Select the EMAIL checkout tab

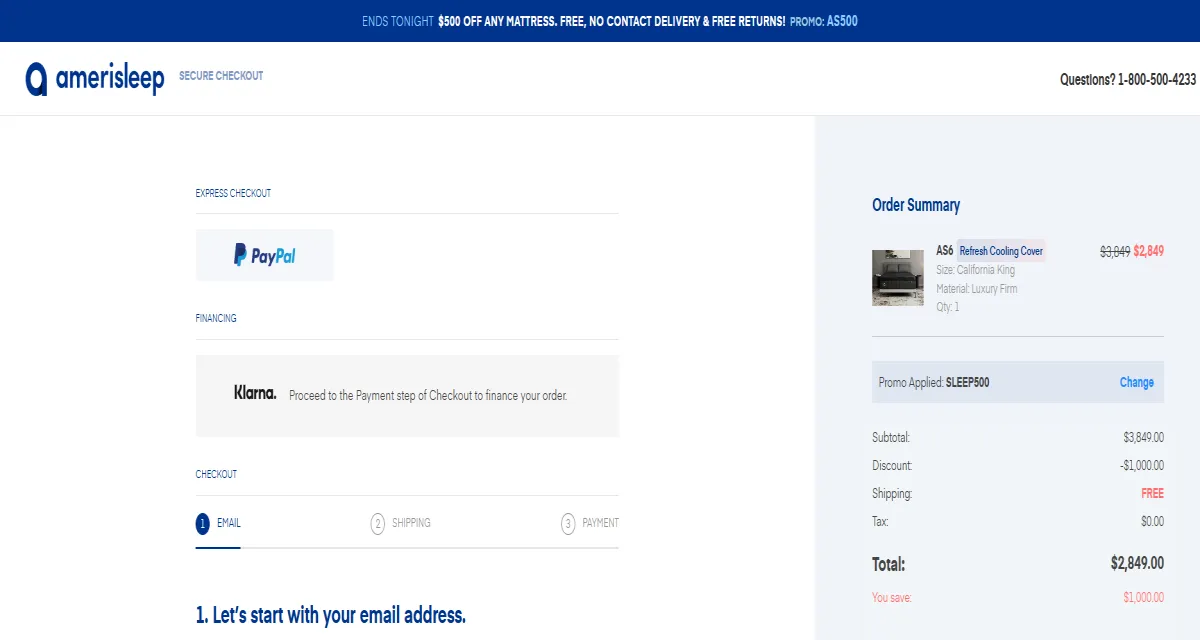228,522
